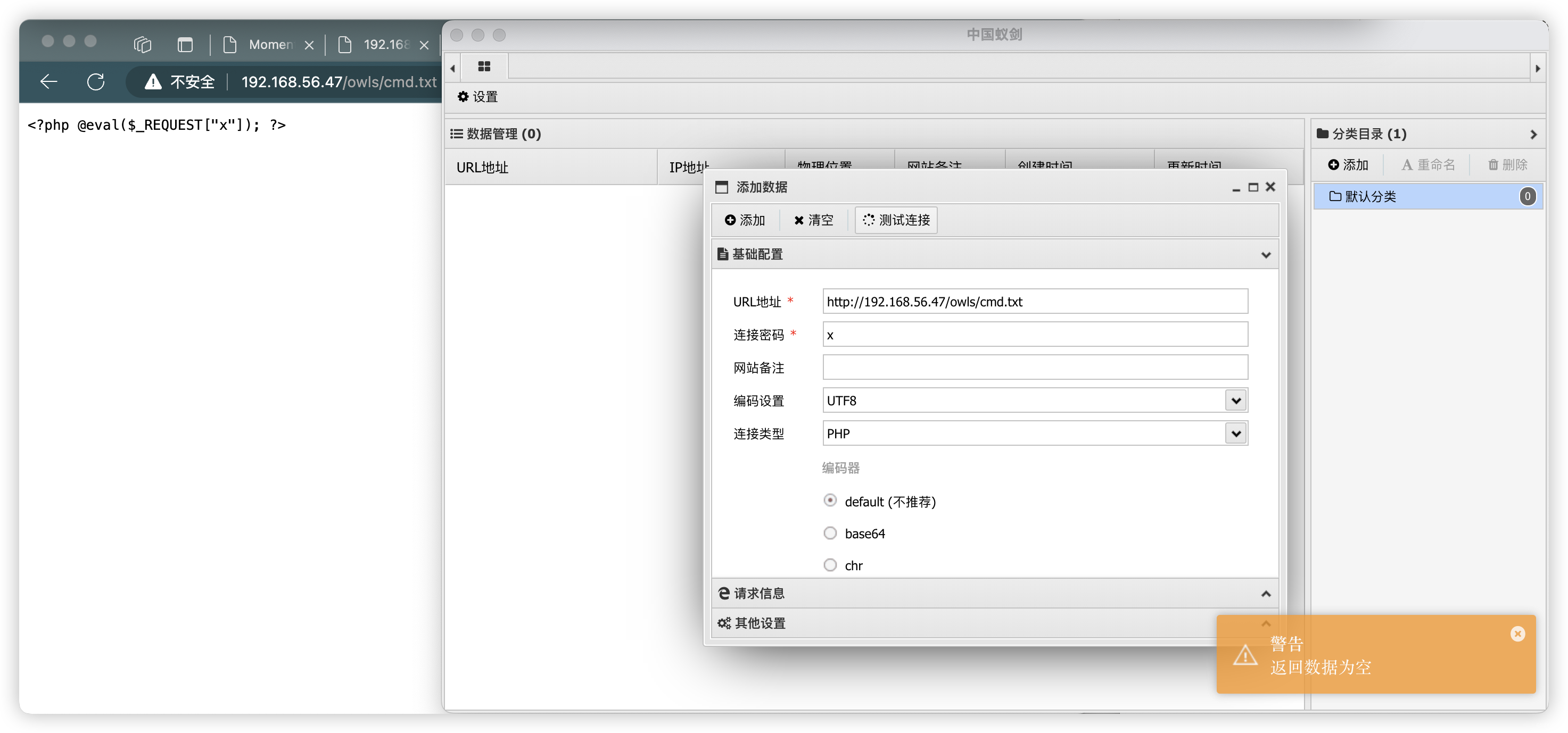Click the warning triangle icon in notification
1568x733 pixels.
(1245, 655)
